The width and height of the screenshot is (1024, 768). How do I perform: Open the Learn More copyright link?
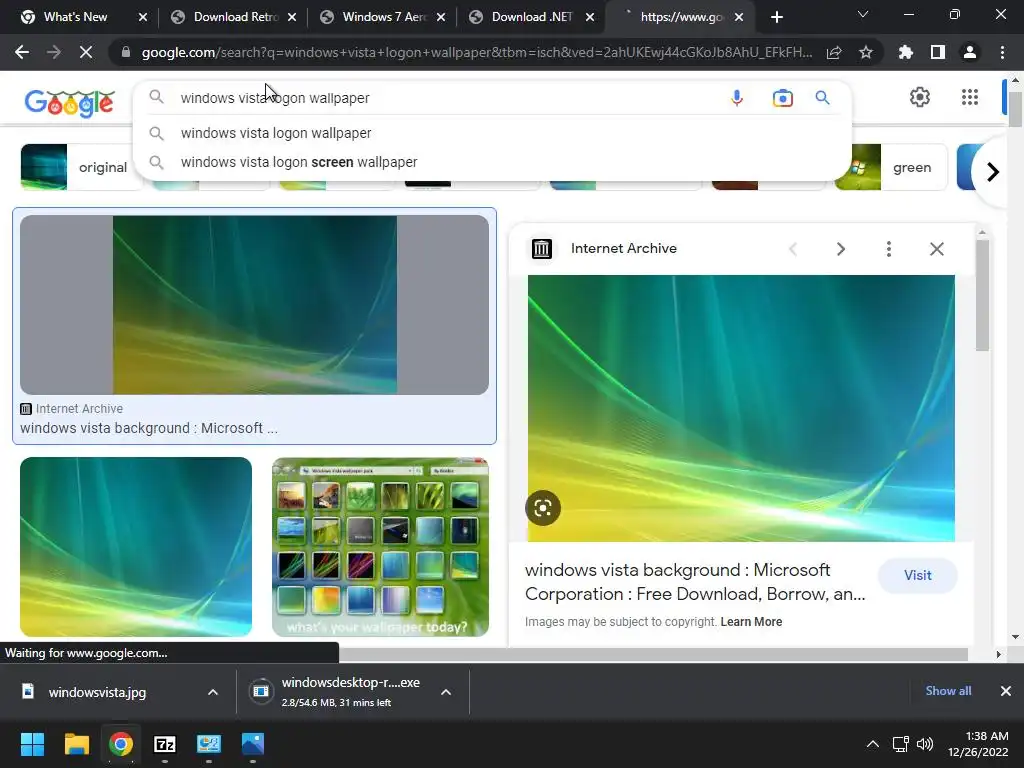point(751,622)
